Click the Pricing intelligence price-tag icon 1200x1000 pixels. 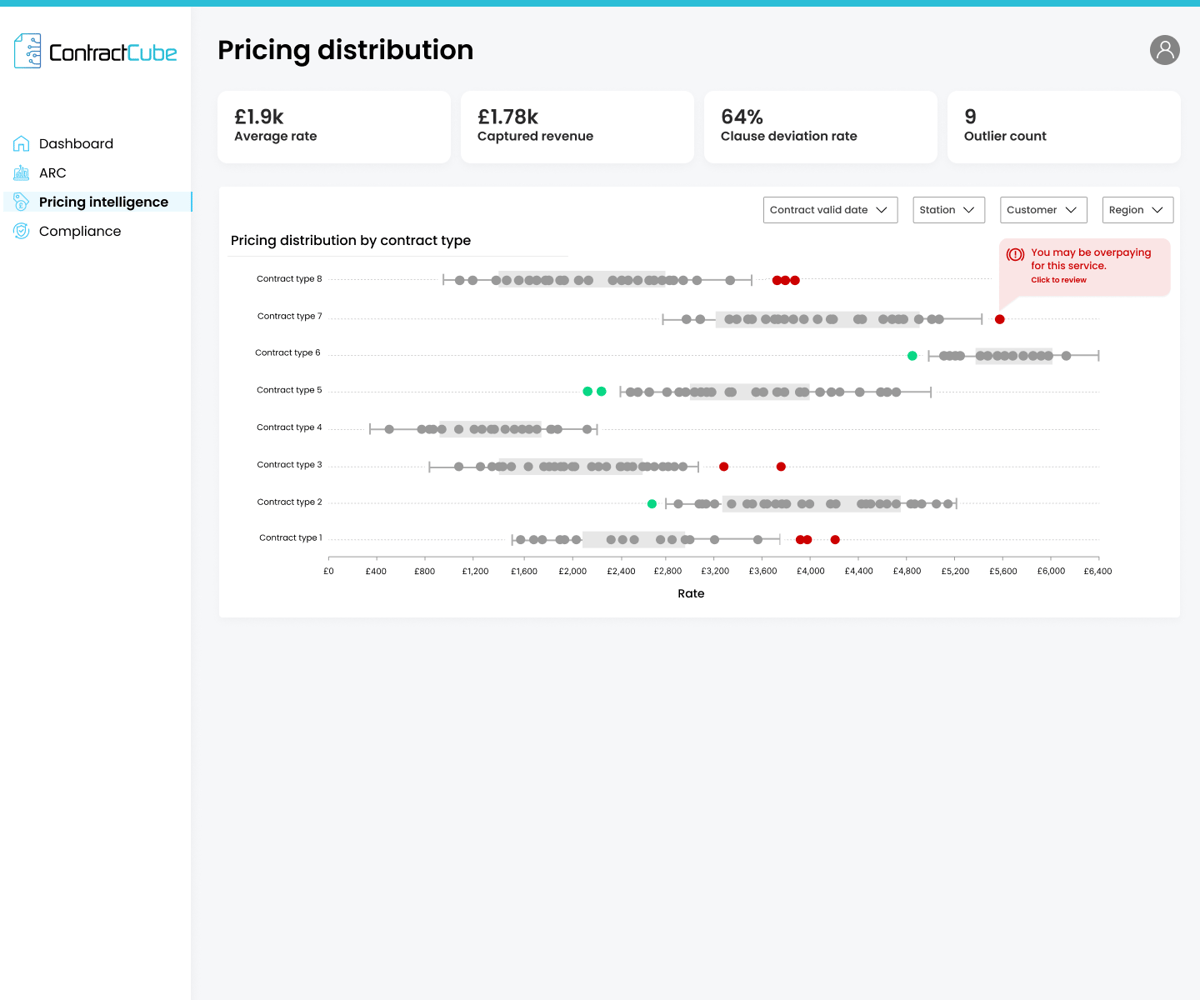click(x=22, y=201)
